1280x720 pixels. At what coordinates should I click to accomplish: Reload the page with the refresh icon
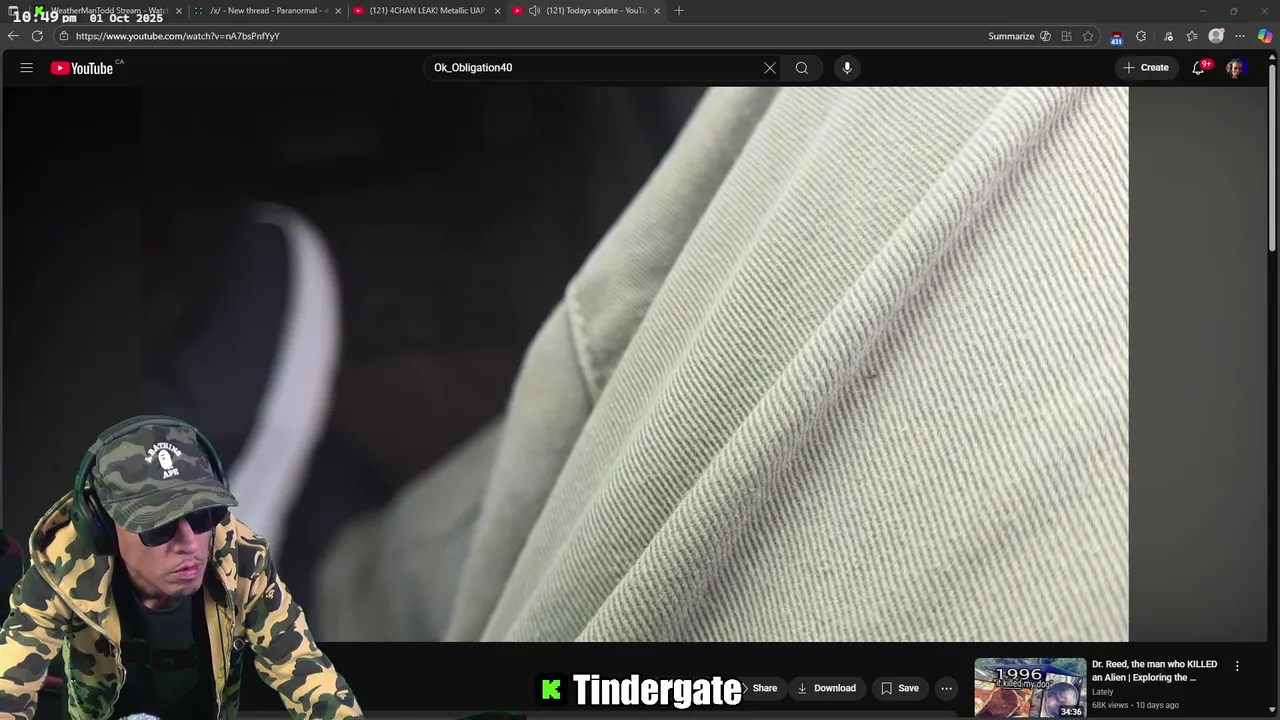pos(37,36)
